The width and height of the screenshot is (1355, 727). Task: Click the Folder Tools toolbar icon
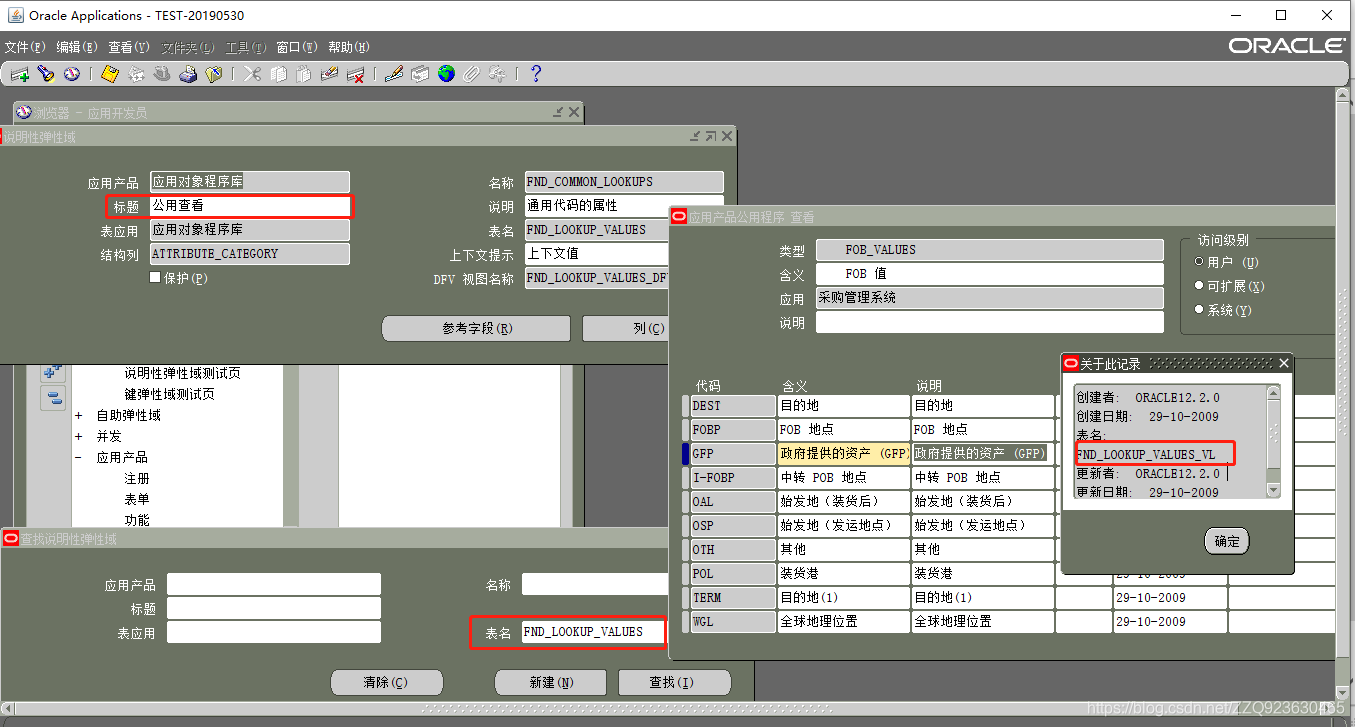498,74
